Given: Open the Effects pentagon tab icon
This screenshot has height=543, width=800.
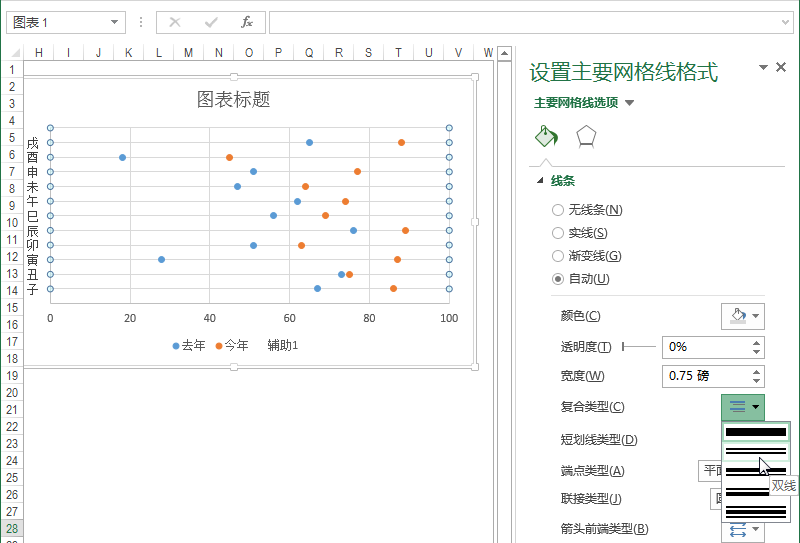Looking at the screenshot, I should pyautogui.click(x=586, y=137).
